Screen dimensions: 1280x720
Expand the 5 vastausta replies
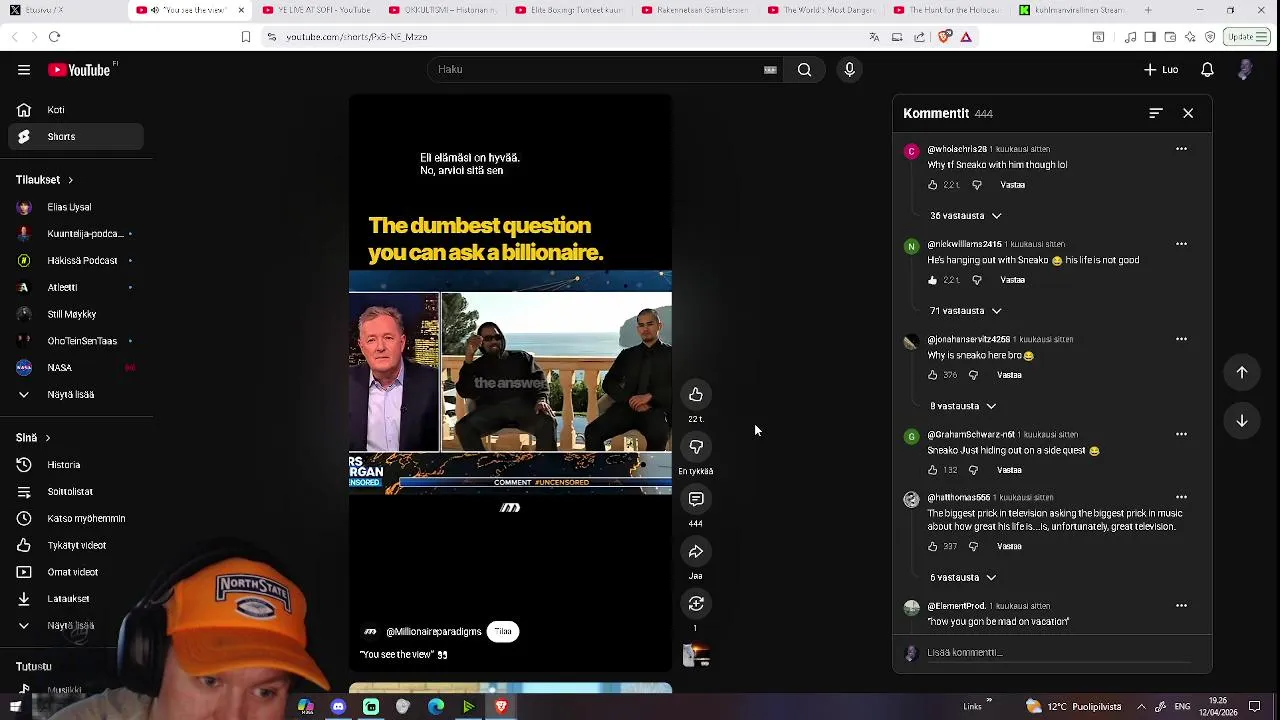tap(963, 578)
